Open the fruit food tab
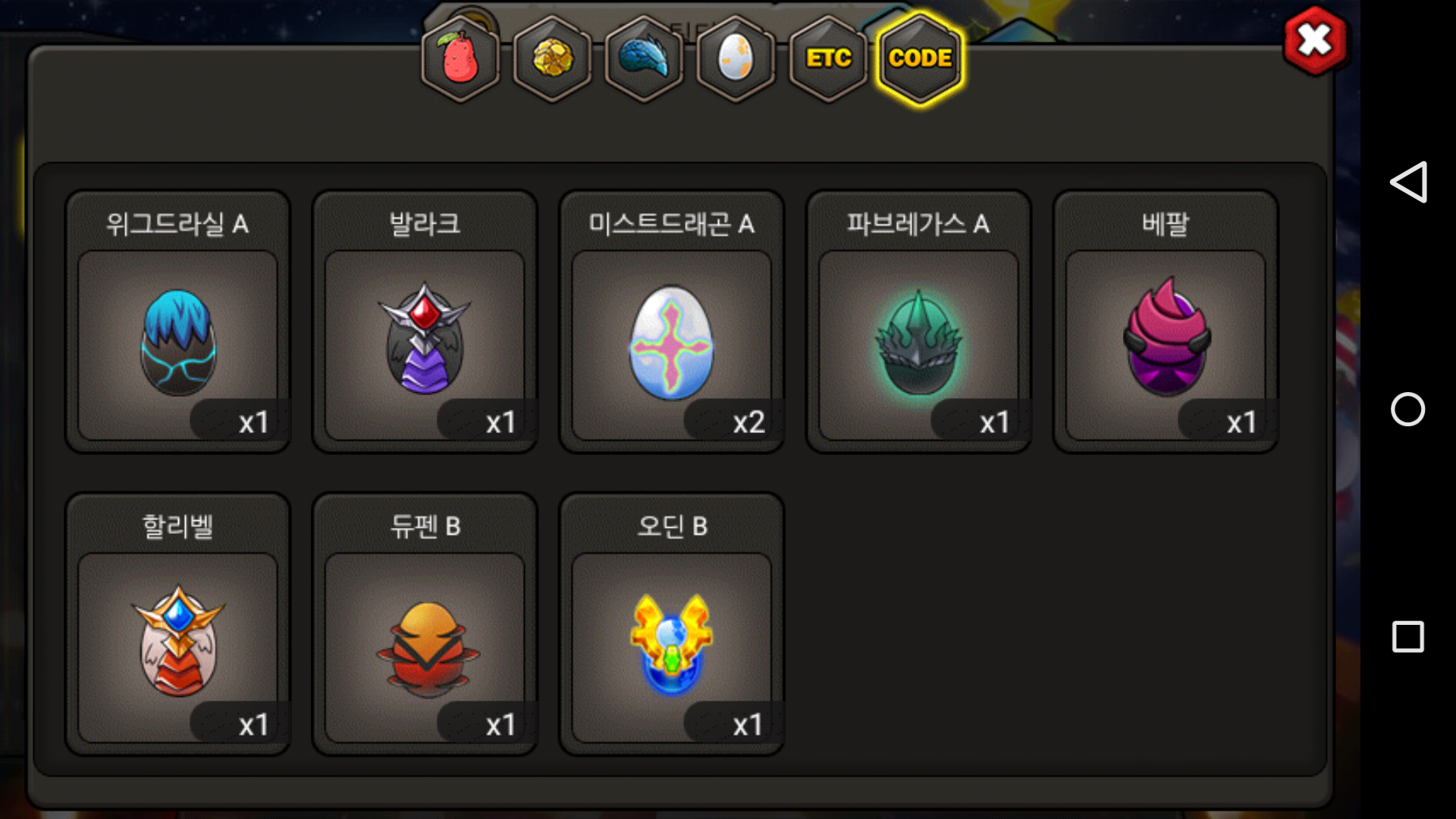The width and height of the screenshot is (1456, 819). point(460,58)
